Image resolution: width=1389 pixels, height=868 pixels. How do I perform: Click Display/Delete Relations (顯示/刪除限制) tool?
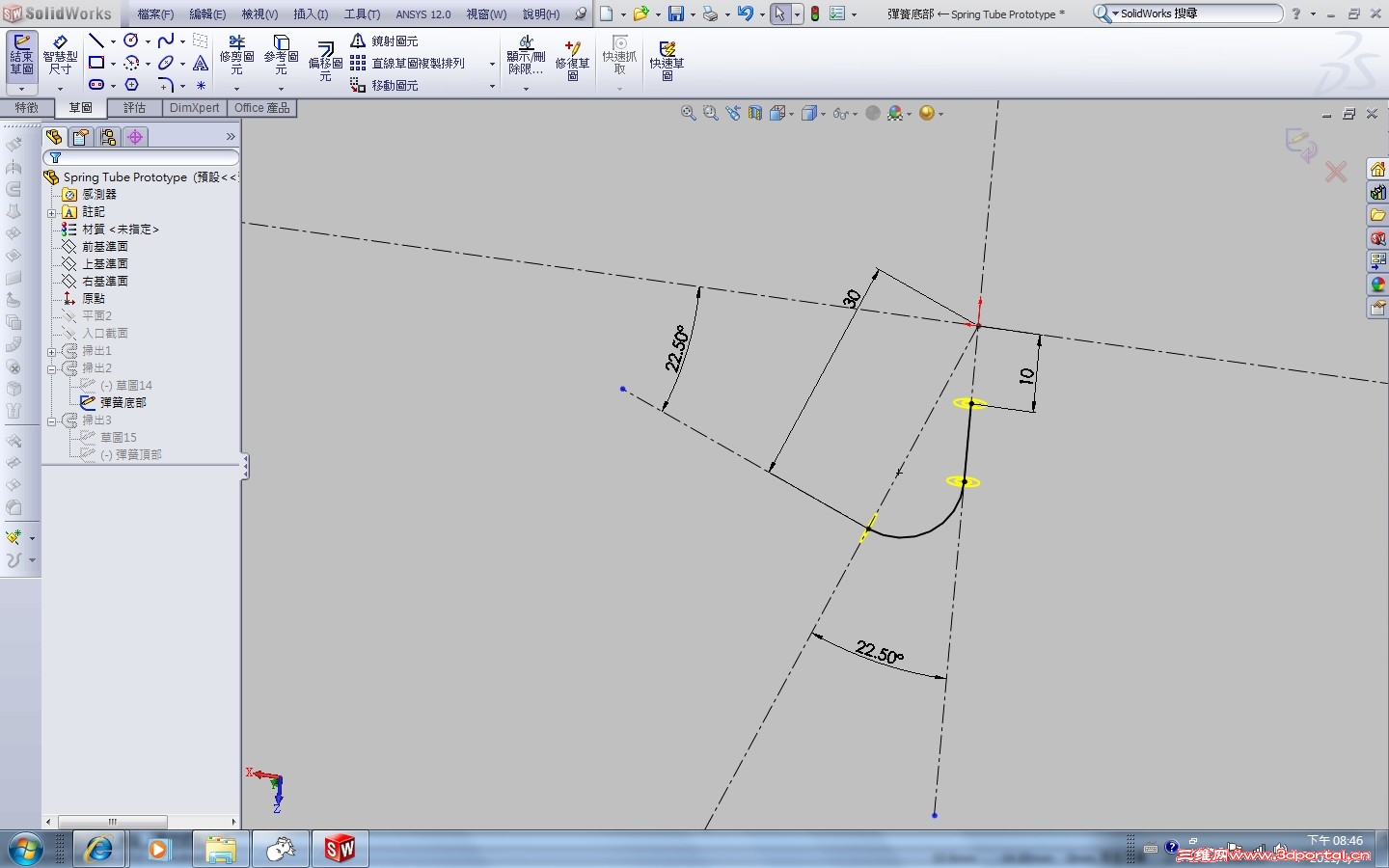526,55
